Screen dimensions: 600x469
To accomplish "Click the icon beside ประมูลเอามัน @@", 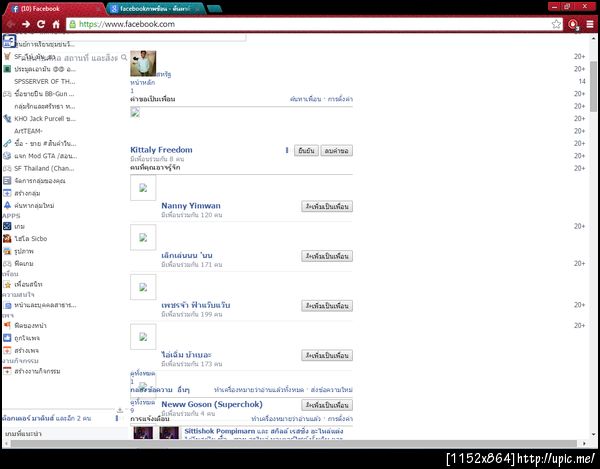I will (x=7, y=69).
